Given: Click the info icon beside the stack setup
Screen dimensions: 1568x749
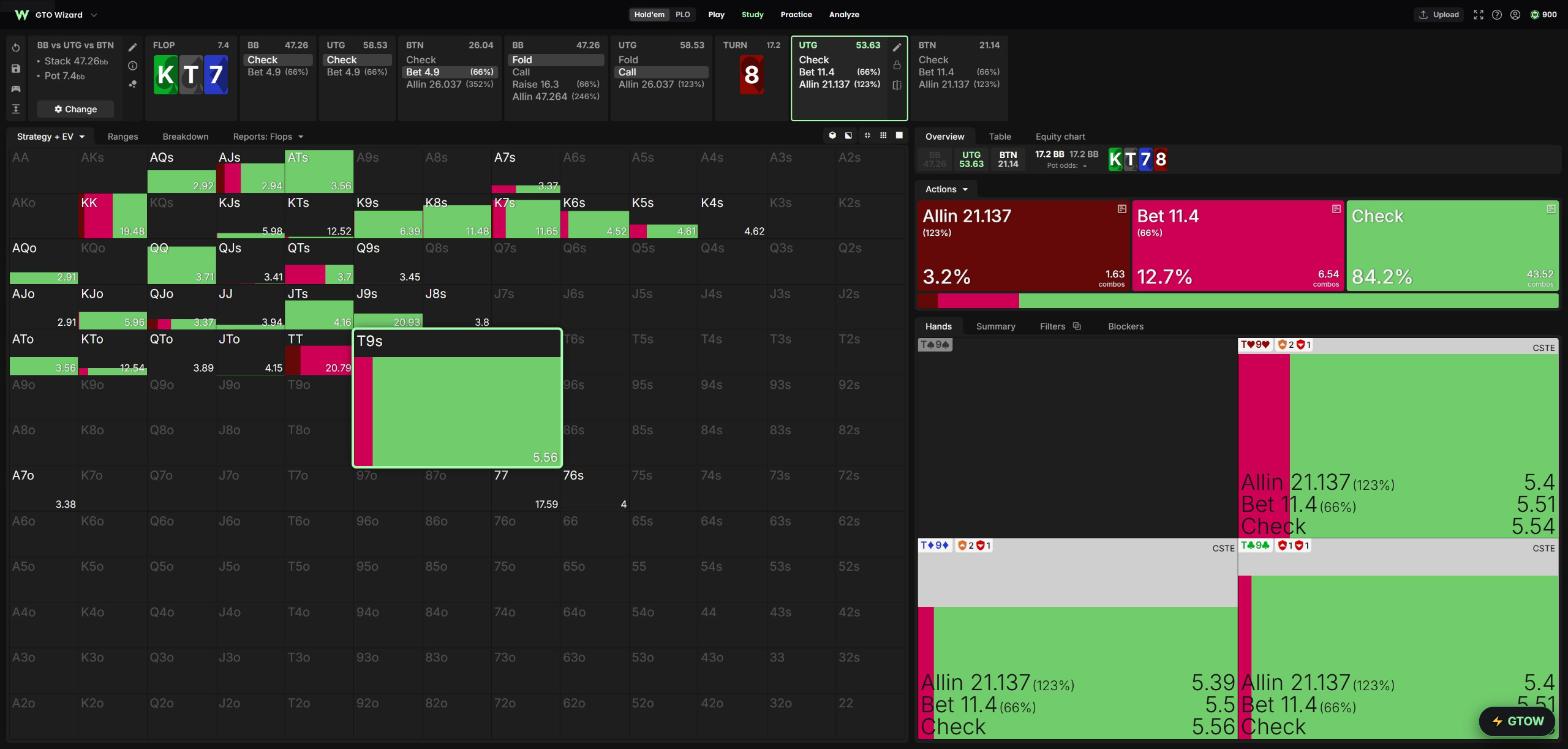Looking at the screenshot, I should pyautogui.click(x=132, y=66).
